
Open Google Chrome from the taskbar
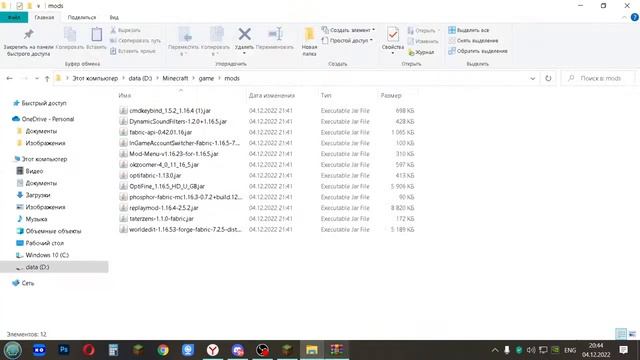tap(163, 350)
